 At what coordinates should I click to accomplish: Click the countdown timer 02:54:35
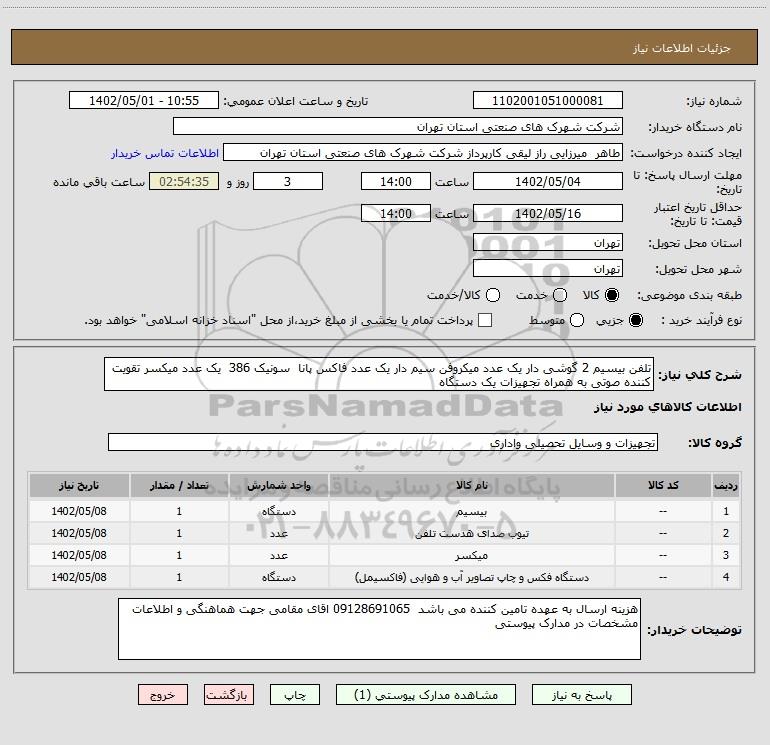point(184,182)
